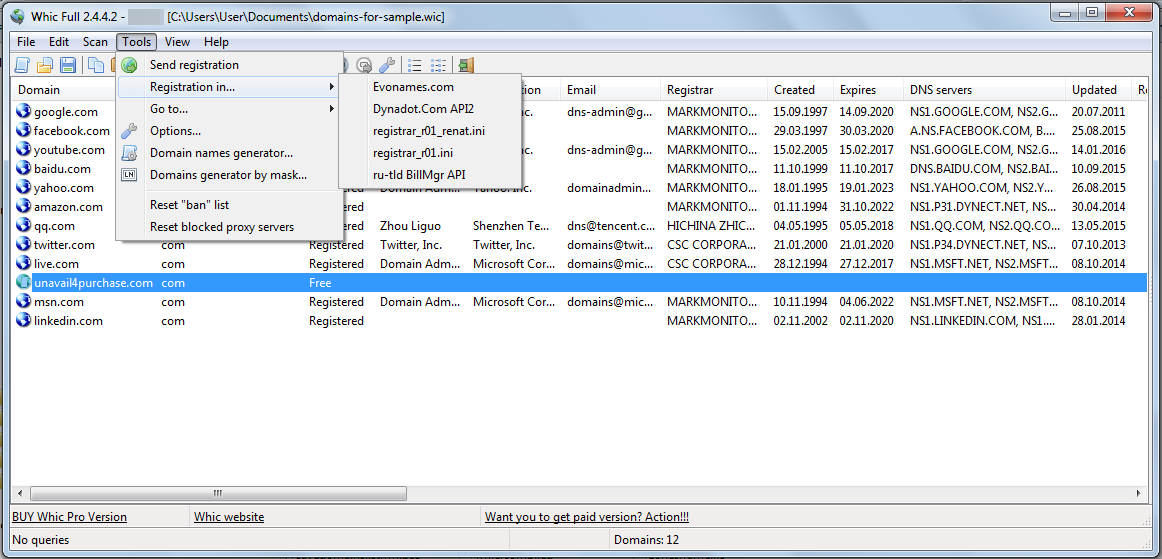Open Domain names generator... menu entry
Viewport: 1162px width, 559px height.
[x=221, y=153]
